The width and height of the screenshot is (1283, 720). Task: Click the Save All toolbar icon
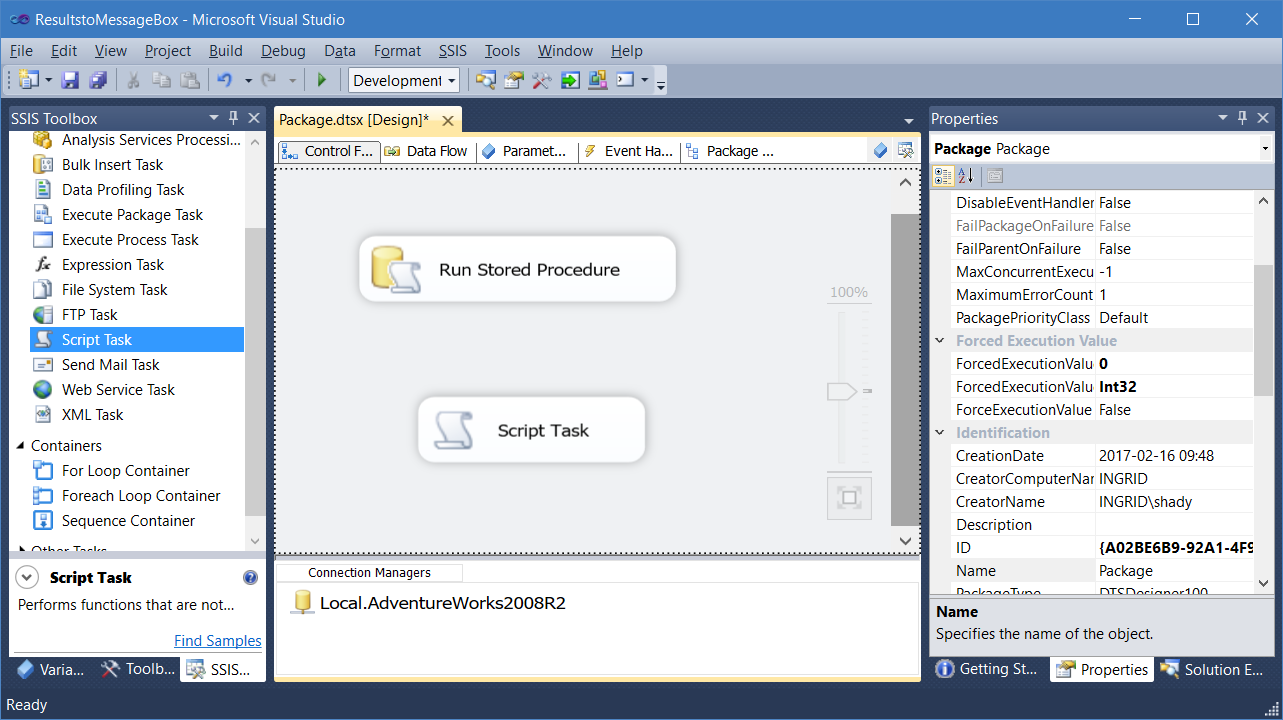98,81
